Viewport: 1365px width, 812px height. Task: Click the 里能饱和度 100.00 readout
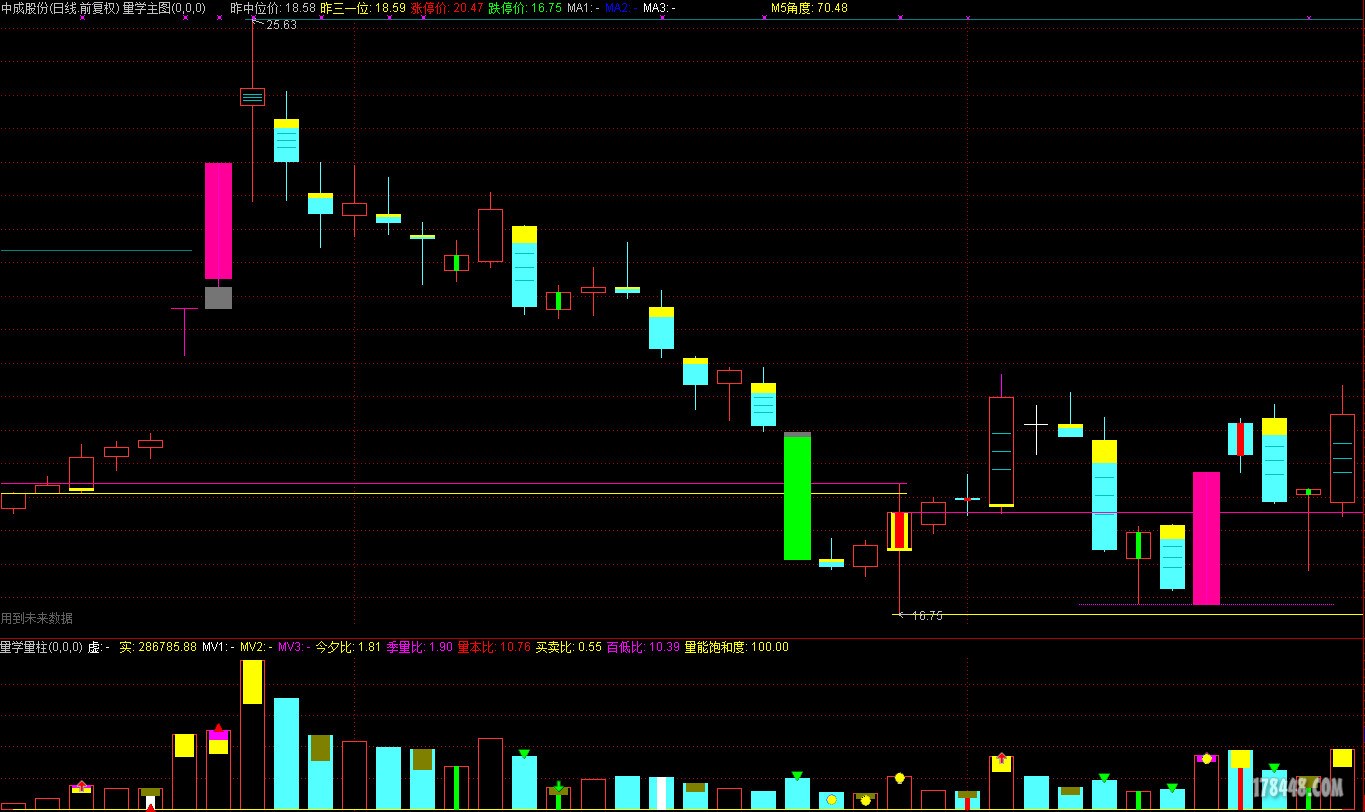[736, 648]
